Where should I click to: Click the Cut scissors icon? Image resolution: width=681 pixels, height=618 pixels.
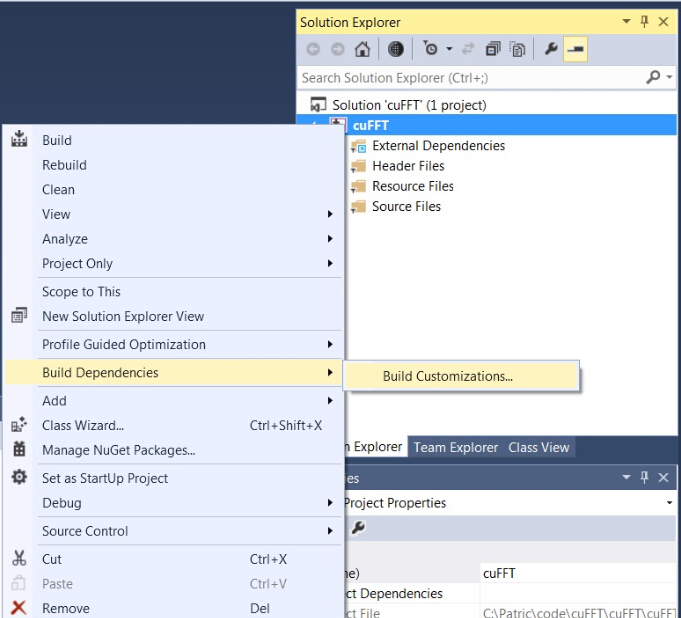click(x=19, y=558)
